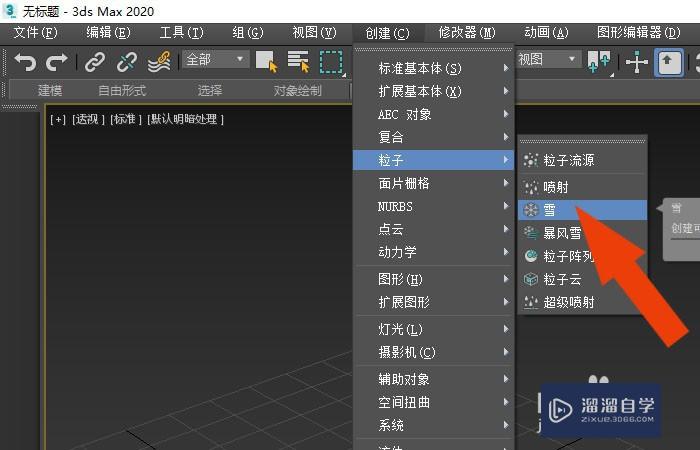
Task: Choose 暴风雪 blizzard particle system
Action: point(582,233)
